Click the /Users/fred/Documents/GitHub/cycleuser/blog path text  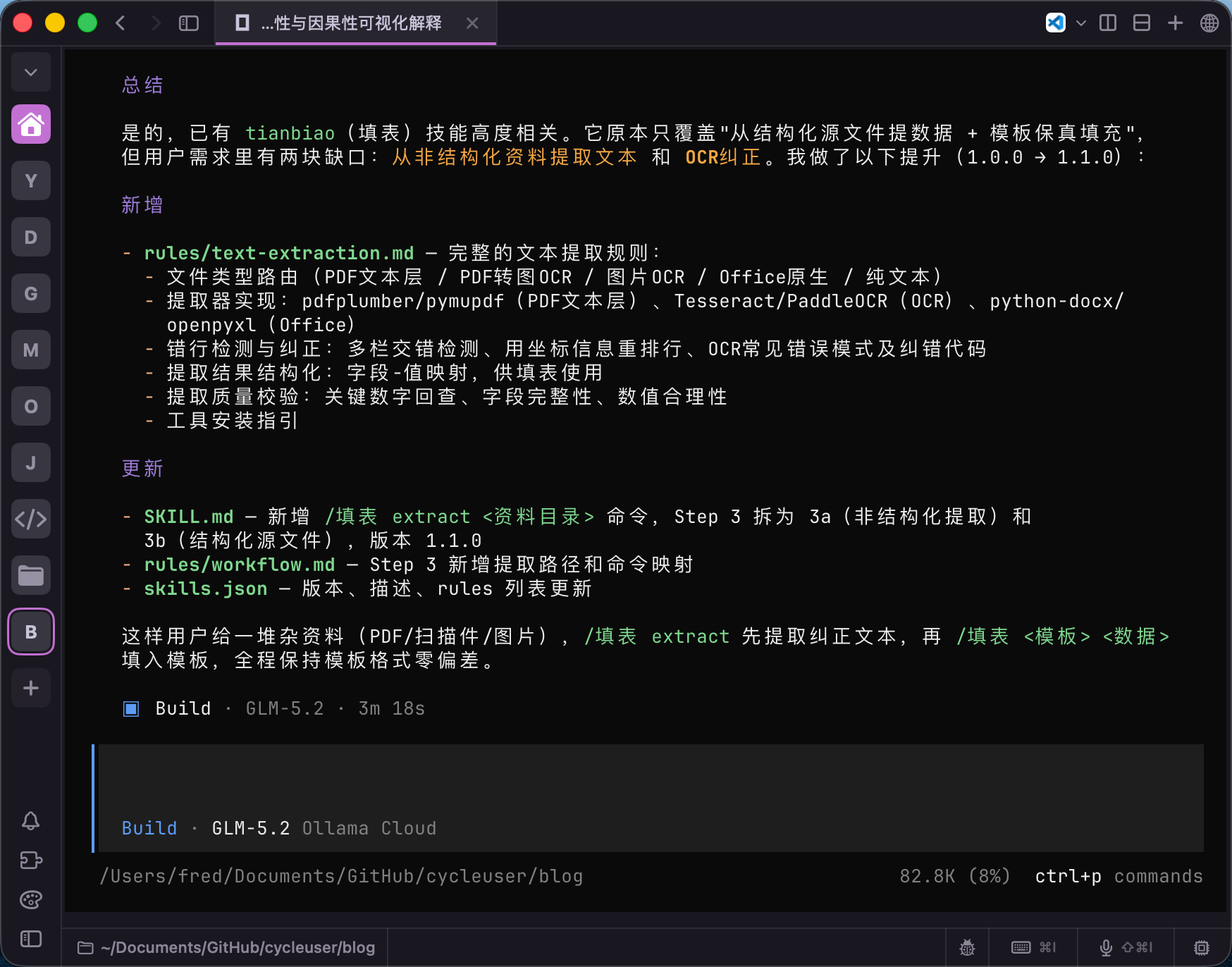341,876
